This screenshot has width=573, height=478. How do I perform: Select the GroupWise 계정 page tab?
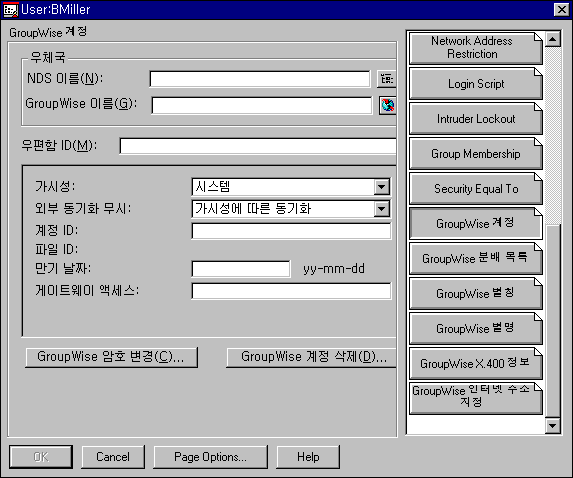click(x=475, y=223)
